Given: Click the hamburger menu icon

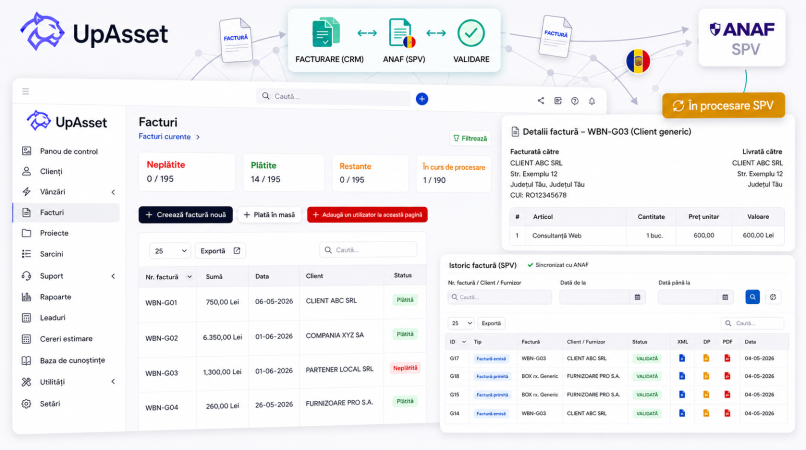Looking at the screenshot, I should (x=26, y=92).
